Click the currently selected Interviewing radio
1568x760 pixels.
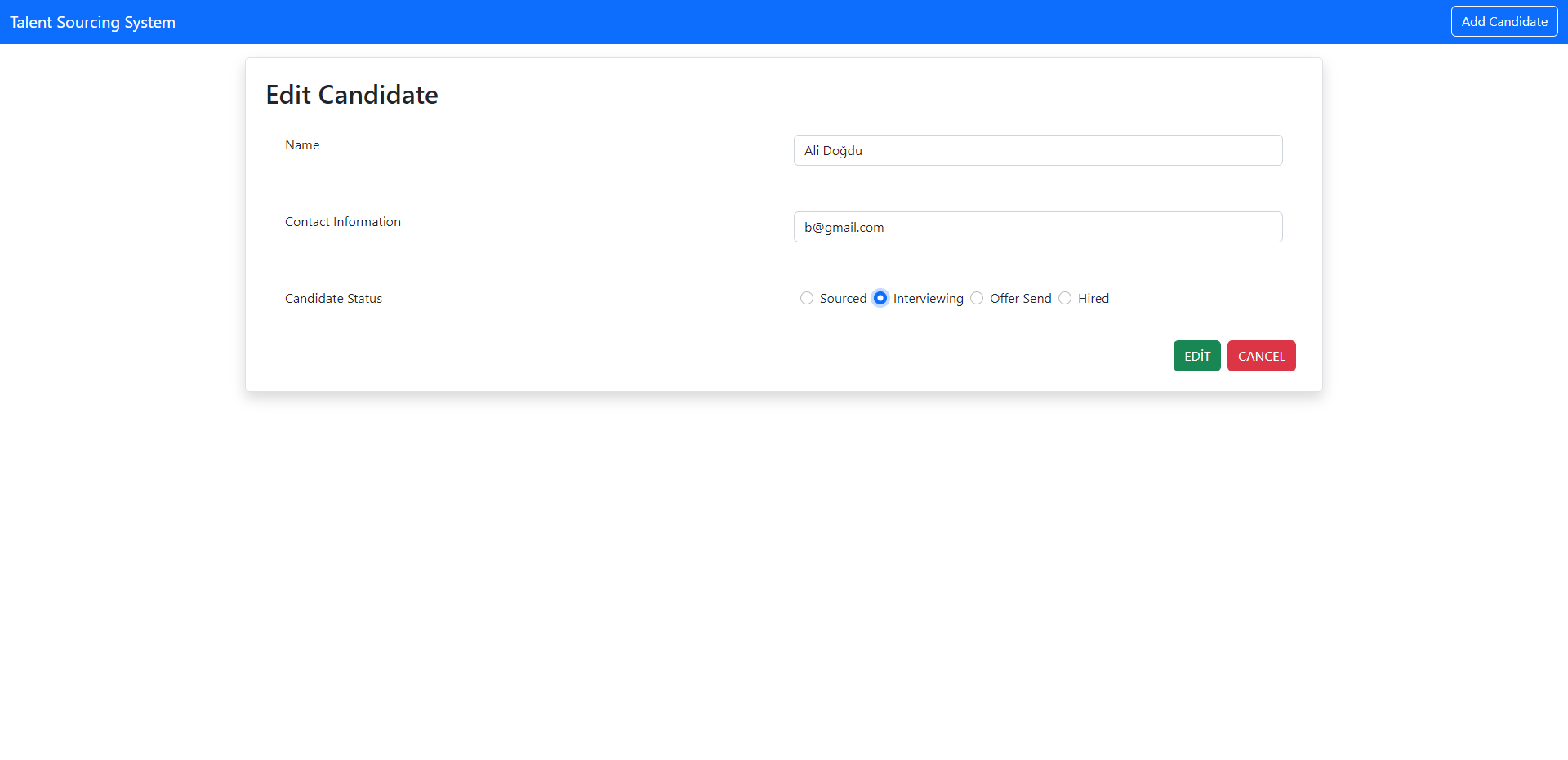(x=880, y=298)
